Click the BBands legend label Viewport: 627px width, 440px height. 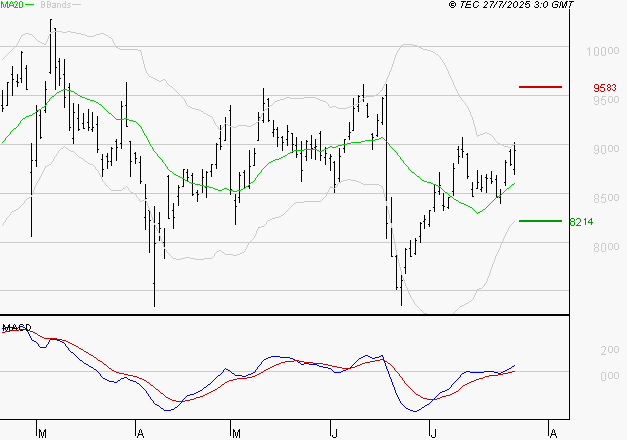56,5
